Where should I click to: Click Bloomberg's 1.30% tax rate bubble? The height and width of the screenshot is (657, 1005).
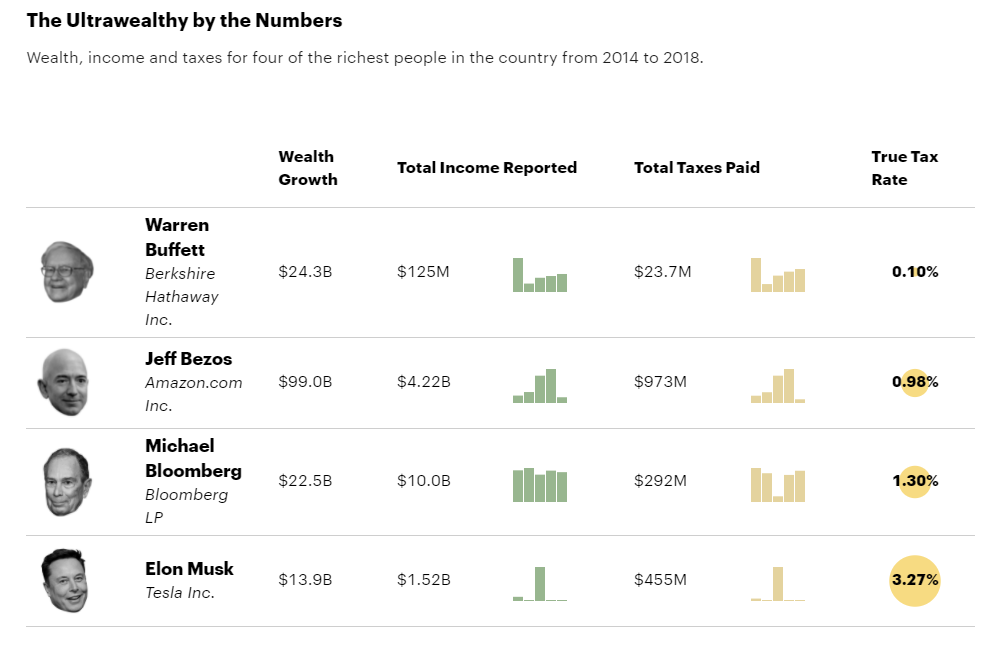[x=915, y=481]
